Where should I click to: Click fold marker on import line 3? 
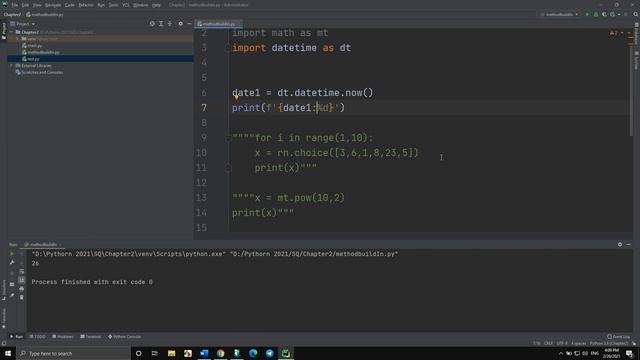(228, 48)
